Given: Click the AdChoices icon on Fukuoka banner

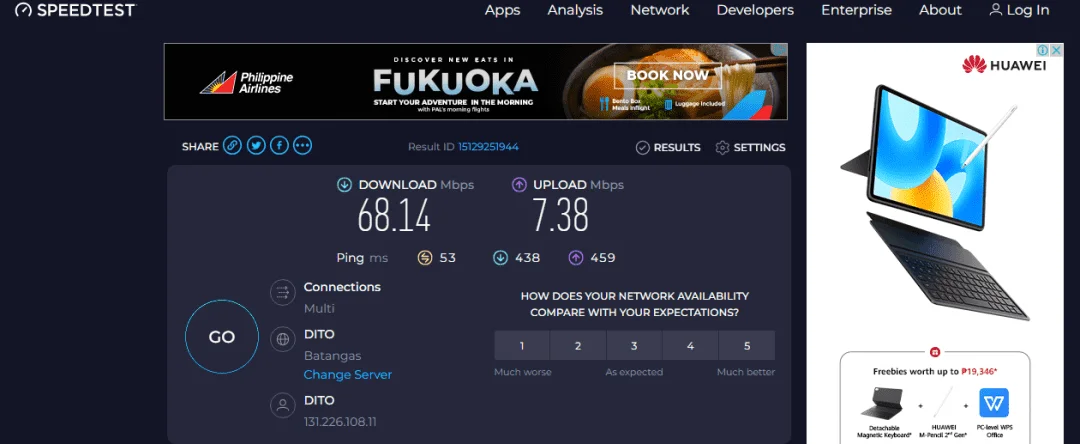Looking at the screenshot, I should click(x=780, y=50).
